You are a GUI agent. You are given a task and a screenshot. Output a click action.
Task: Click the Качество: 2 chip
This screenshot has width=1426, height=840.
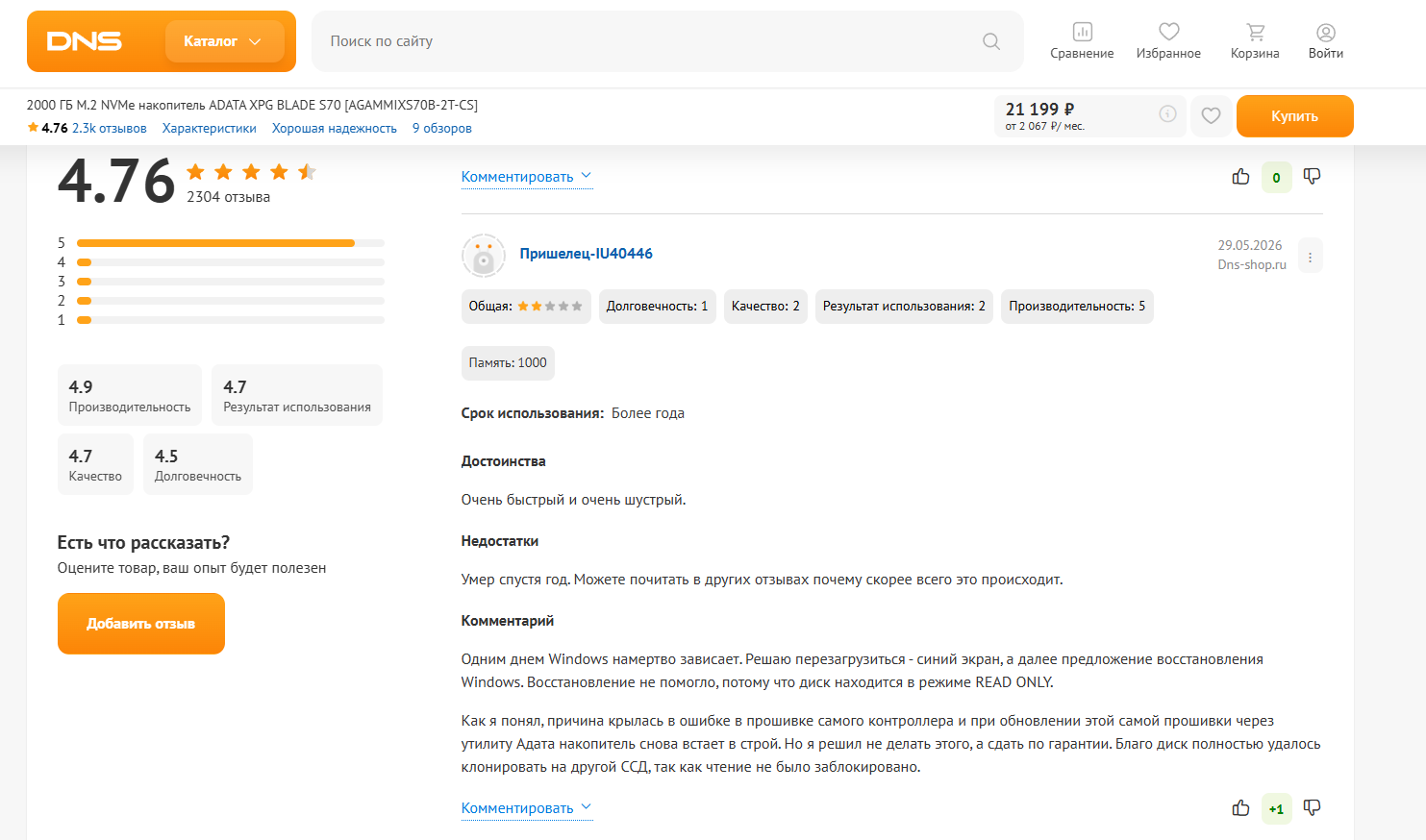[x=765, y=307]
